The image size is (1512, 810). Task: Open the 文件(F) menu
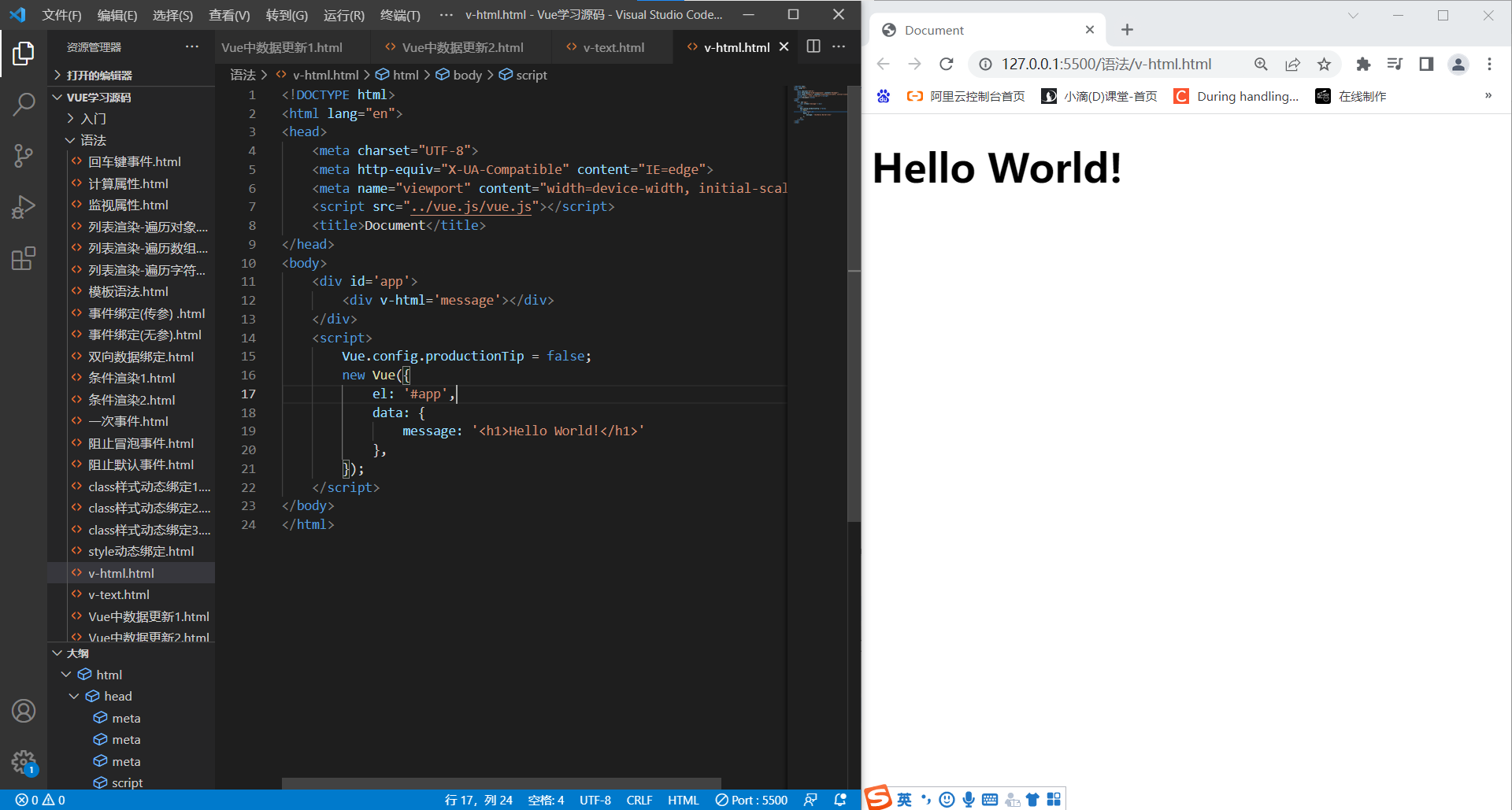(61, 15)
